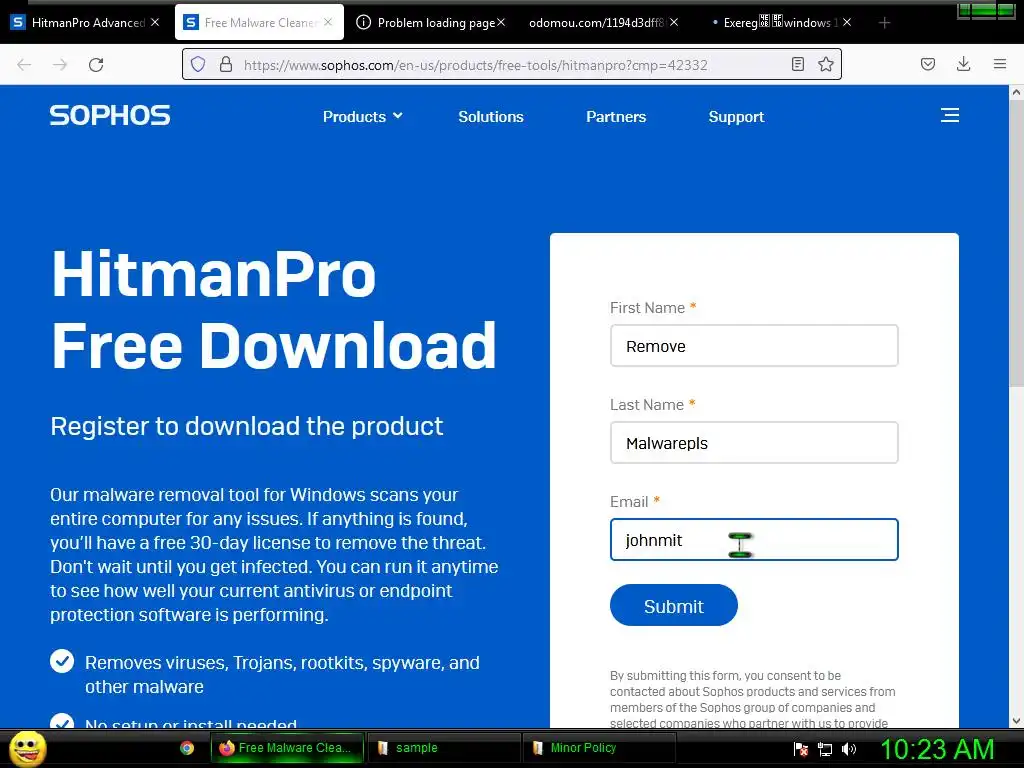Open the Sophos site hamburger menu
Viewport: 1024px width, 768px height.
(950, 116)
